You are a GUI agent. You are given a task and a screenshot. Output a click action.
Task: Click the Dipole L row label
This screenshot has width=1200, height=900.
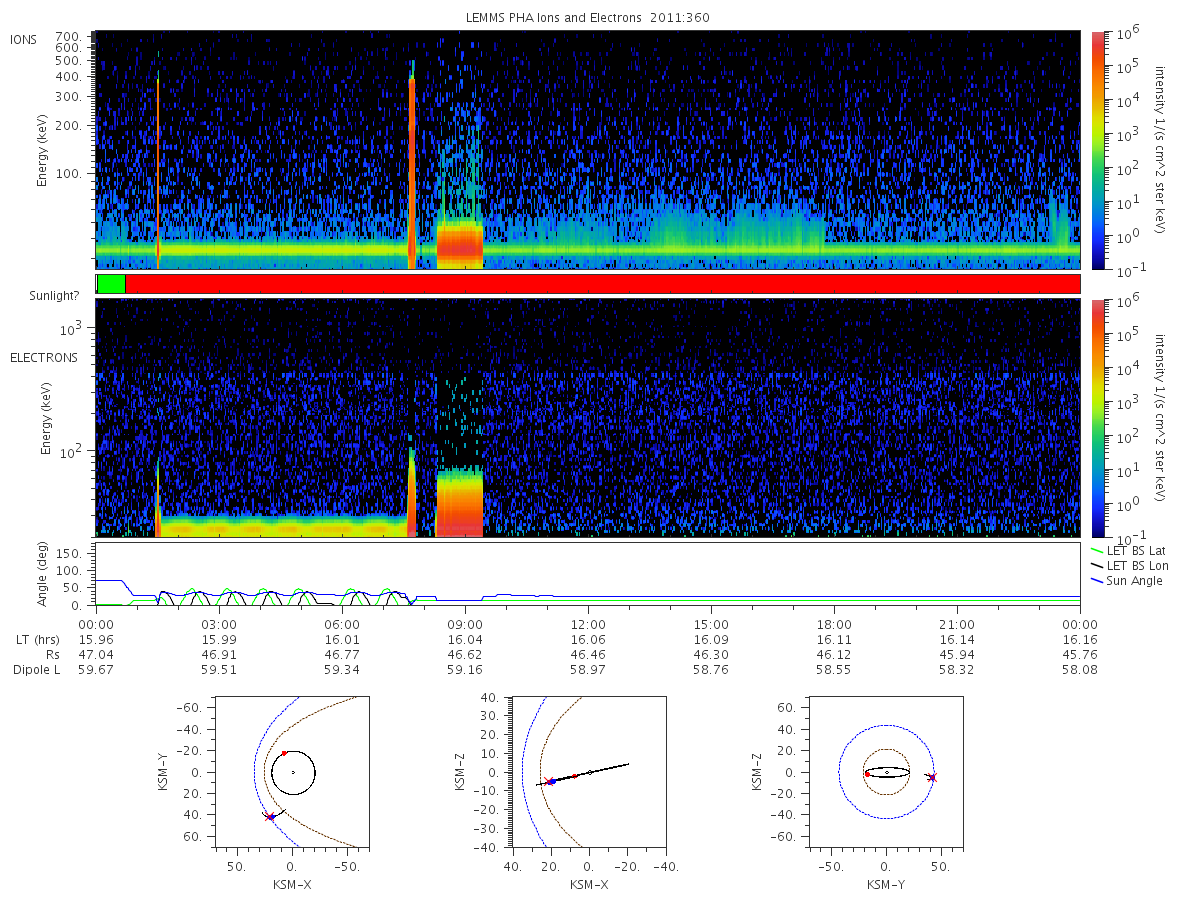click(36, 670)
